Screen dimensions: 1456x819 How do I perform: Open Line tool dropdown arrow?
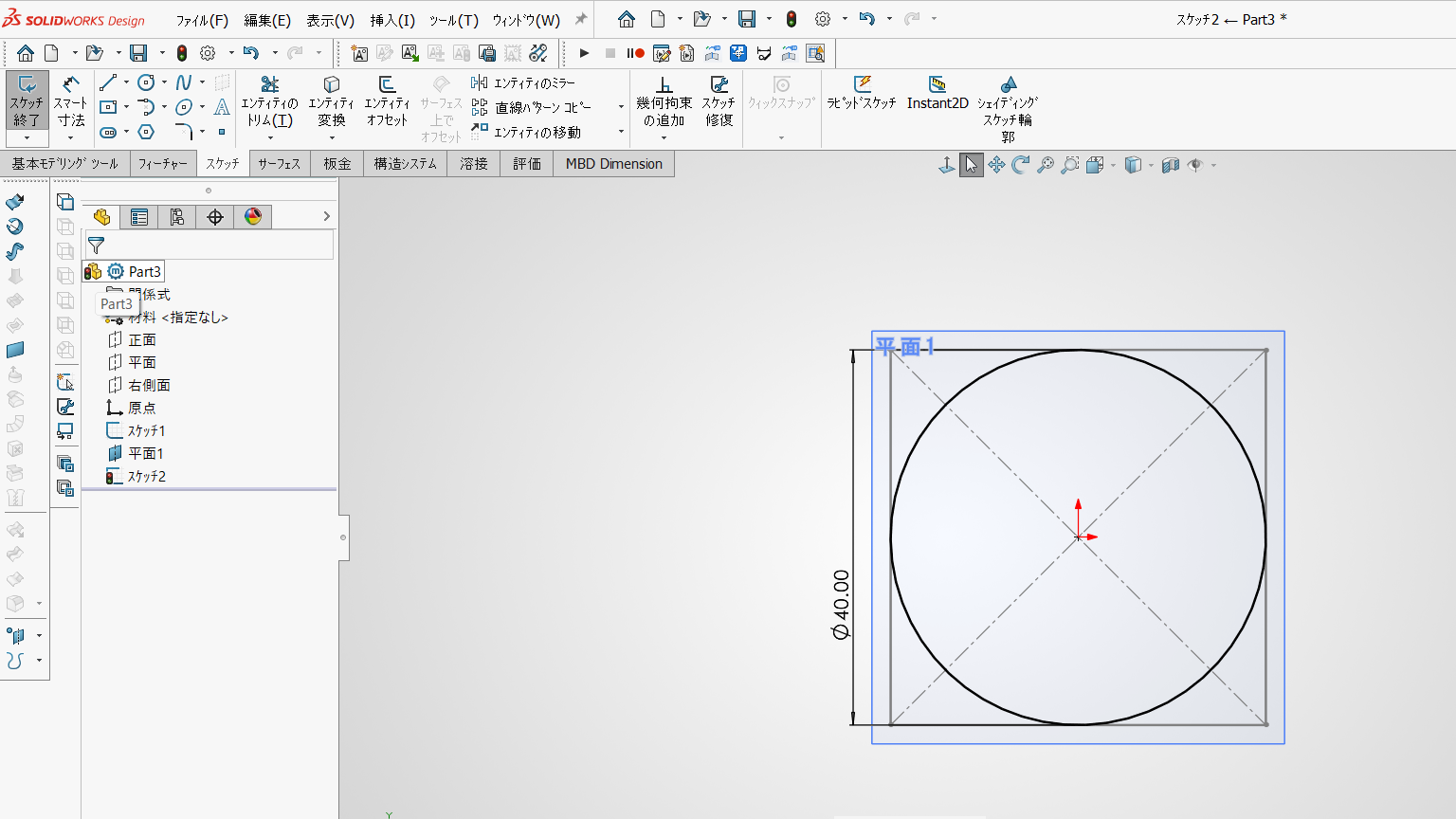(x=126, y=82)
